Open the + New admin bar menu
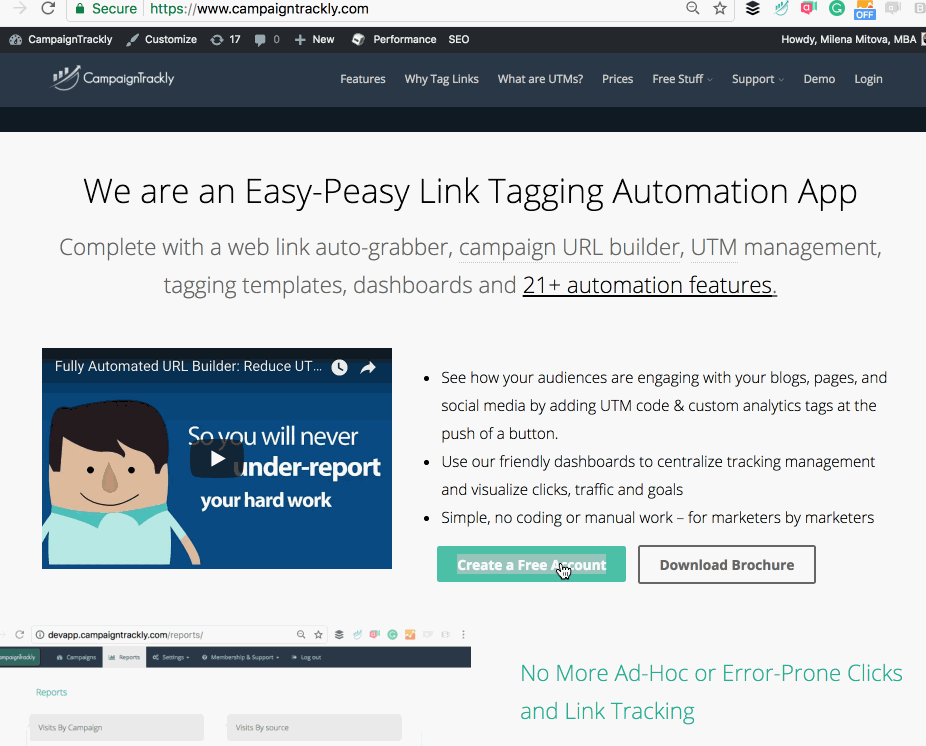This screenshot has width=926, height=746. [x=314, y=40]
